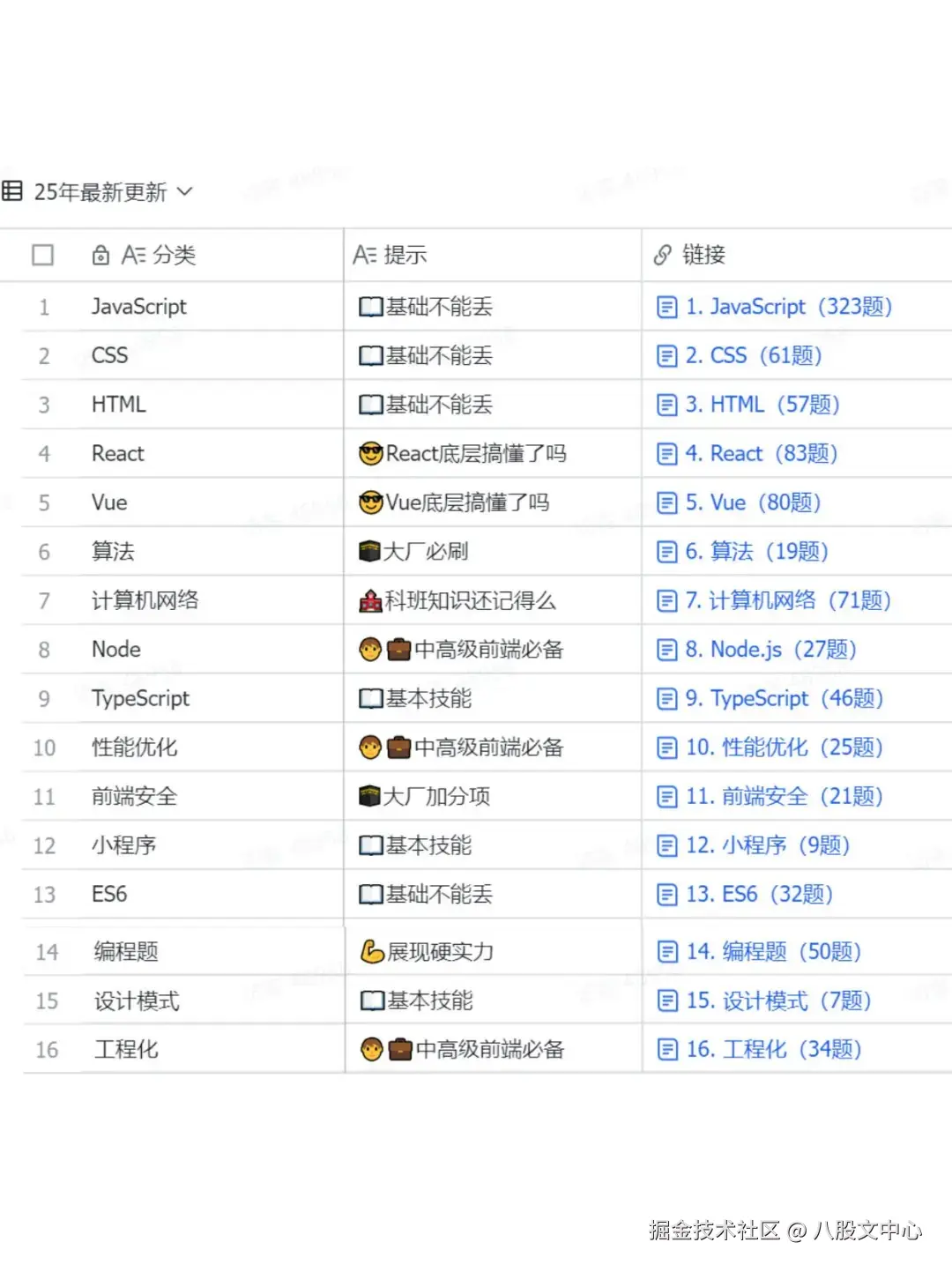952x1272 pixels.
Task: Toggle the select-all checkbox in the header row
Action: [42, 255]
